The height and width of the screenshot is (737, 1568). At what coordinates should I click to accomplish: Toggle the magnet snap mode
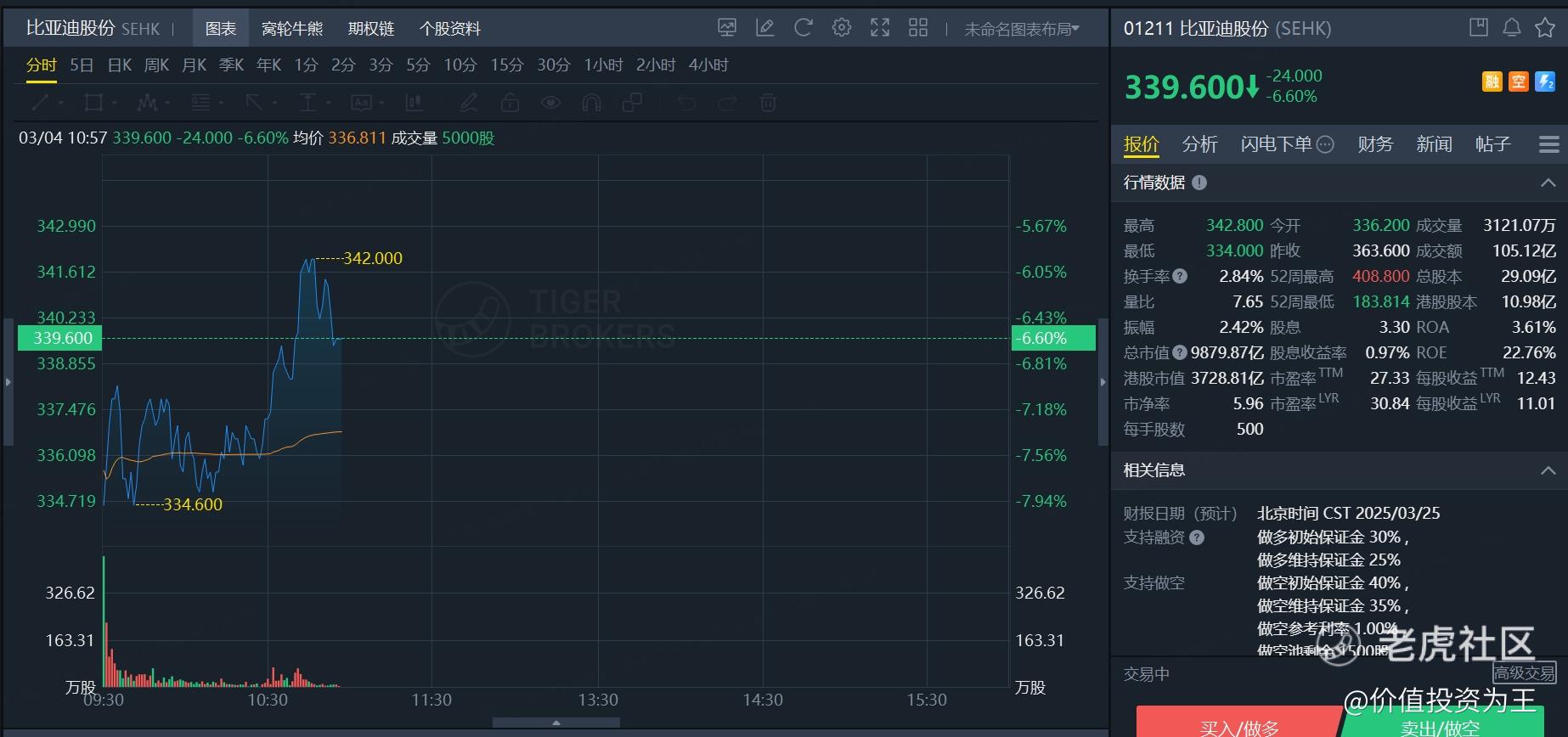click(x=591, y=103)
